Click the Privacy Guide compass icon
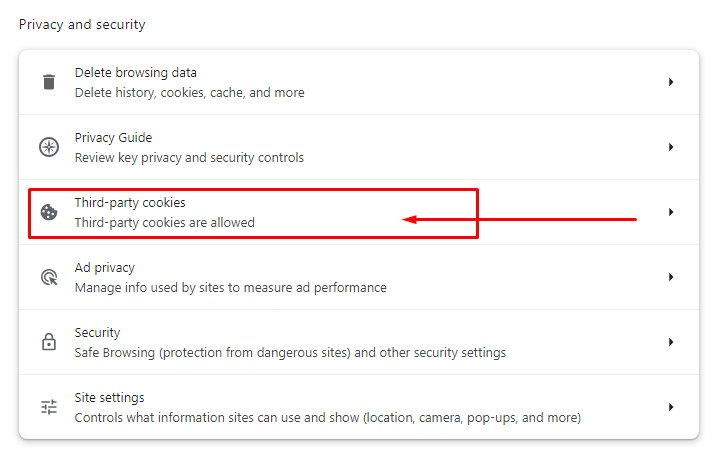 [x=49, y=147]
